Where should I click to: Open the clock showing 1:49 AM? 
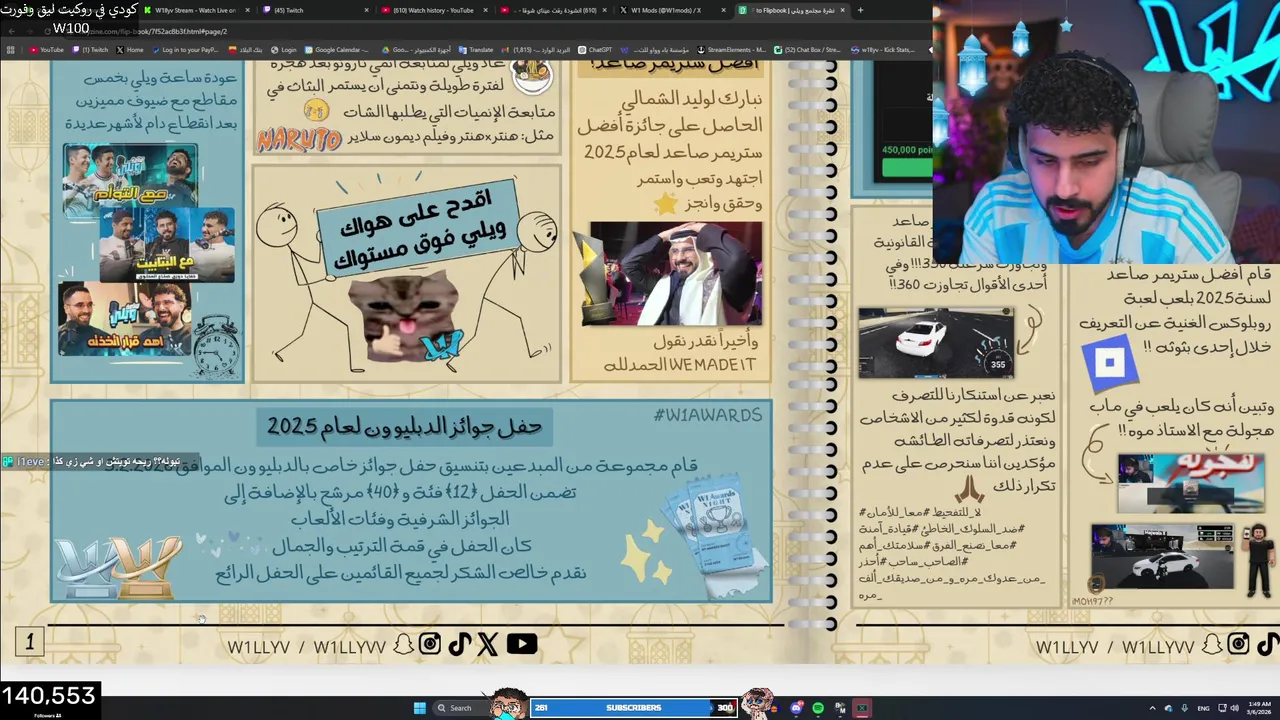point(1258,708)
